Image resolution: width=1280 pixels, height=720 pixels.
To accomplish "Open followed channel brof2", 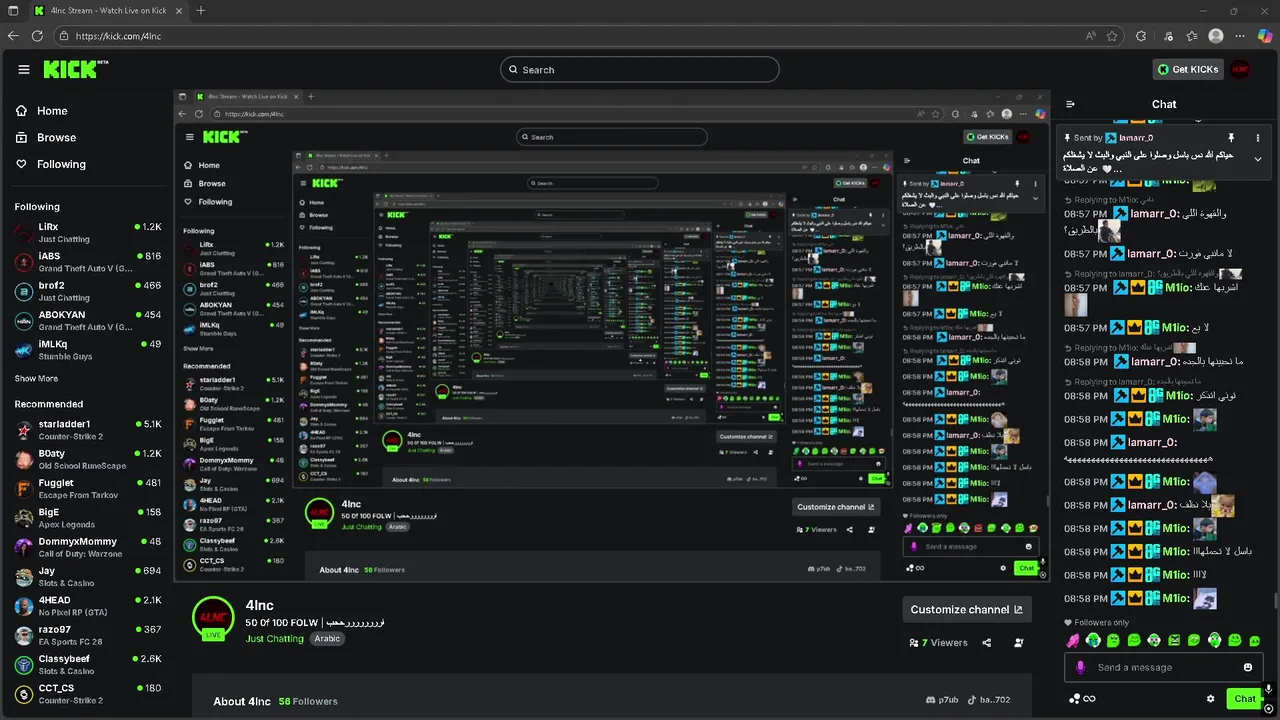I will pyautogui.click(x=87, y=291).
